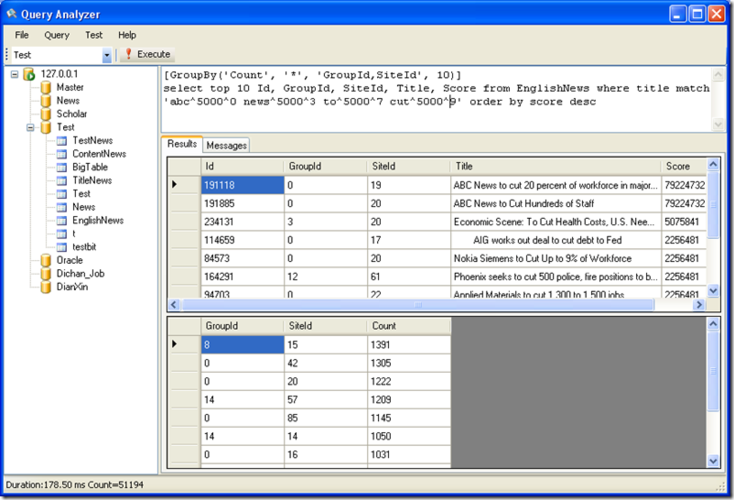734x500 pixels.
Task: Click lower grid vertical scroll up arrow
Action: pos(712,324)
